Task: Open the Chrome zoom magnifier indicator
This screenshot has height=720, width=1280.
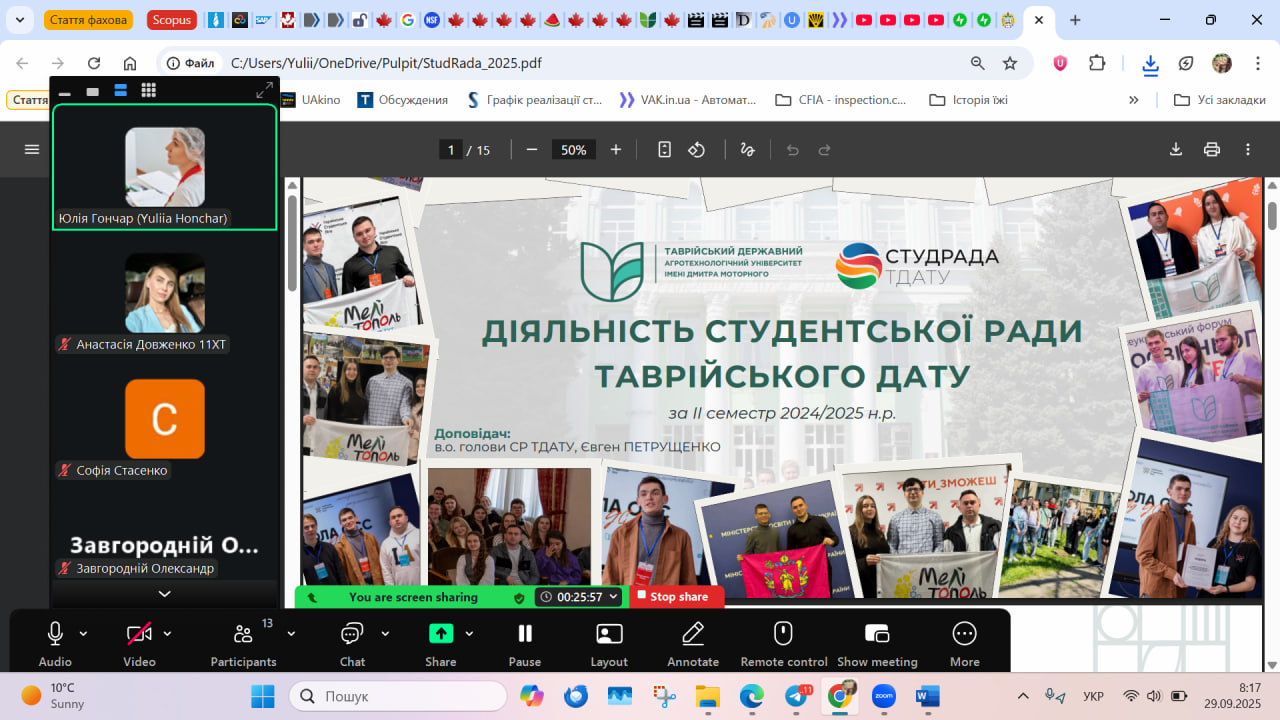Action: pos(978,63)
